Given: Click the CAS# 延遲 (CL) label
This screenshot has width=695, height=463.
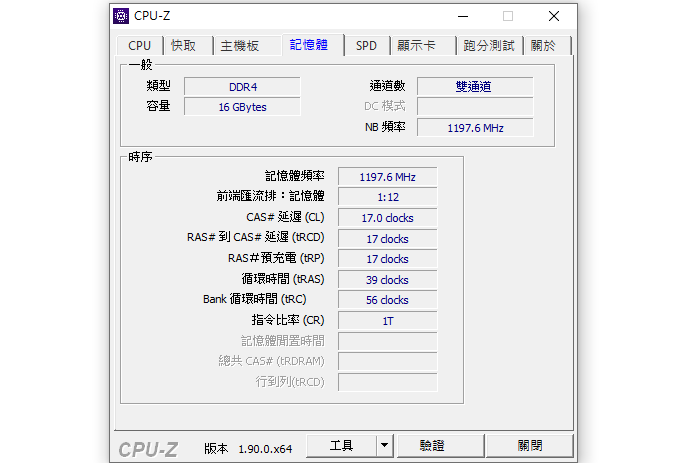Looking at the screenshot, I should pyautogui.click(x=285, y=217).
